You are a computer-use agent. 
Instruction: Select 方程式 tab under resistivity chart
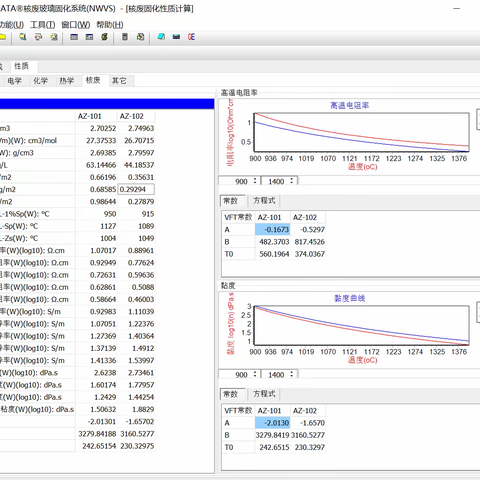(264, 201)
